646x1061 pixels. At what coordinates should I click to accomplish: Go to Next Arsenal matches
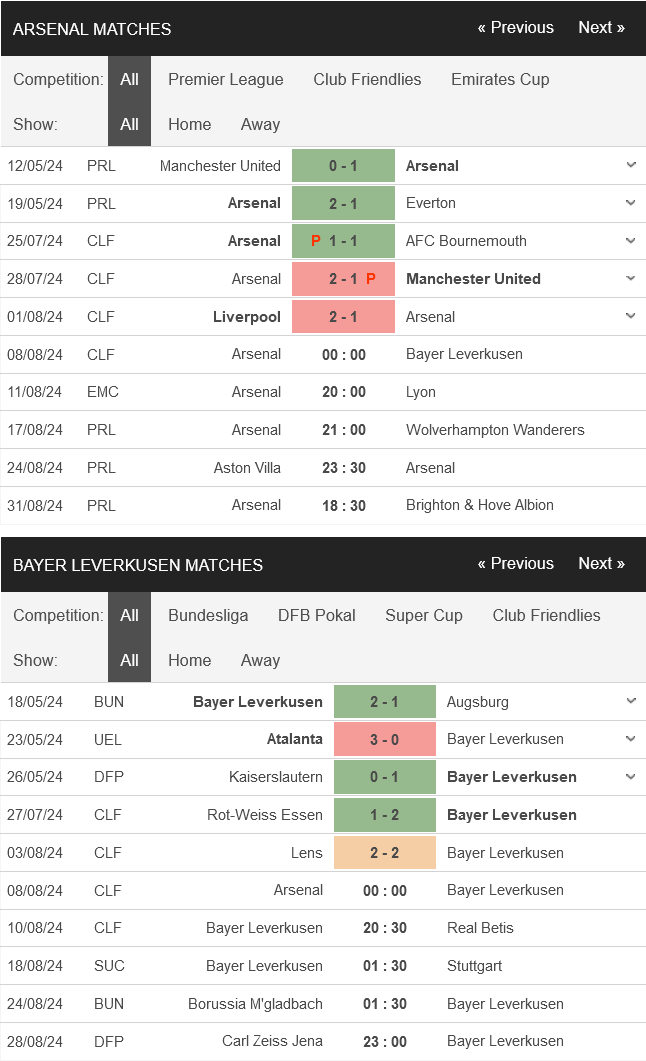point(601,28)
